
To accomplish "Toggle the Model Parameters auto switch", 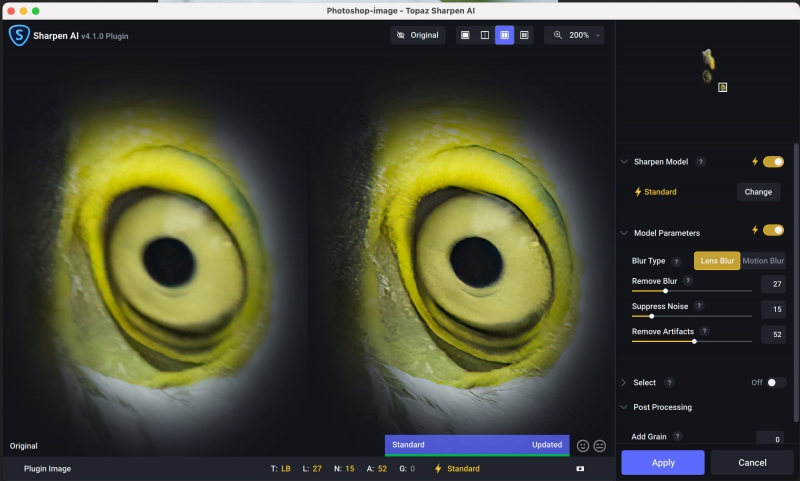I will coord(773,230).
